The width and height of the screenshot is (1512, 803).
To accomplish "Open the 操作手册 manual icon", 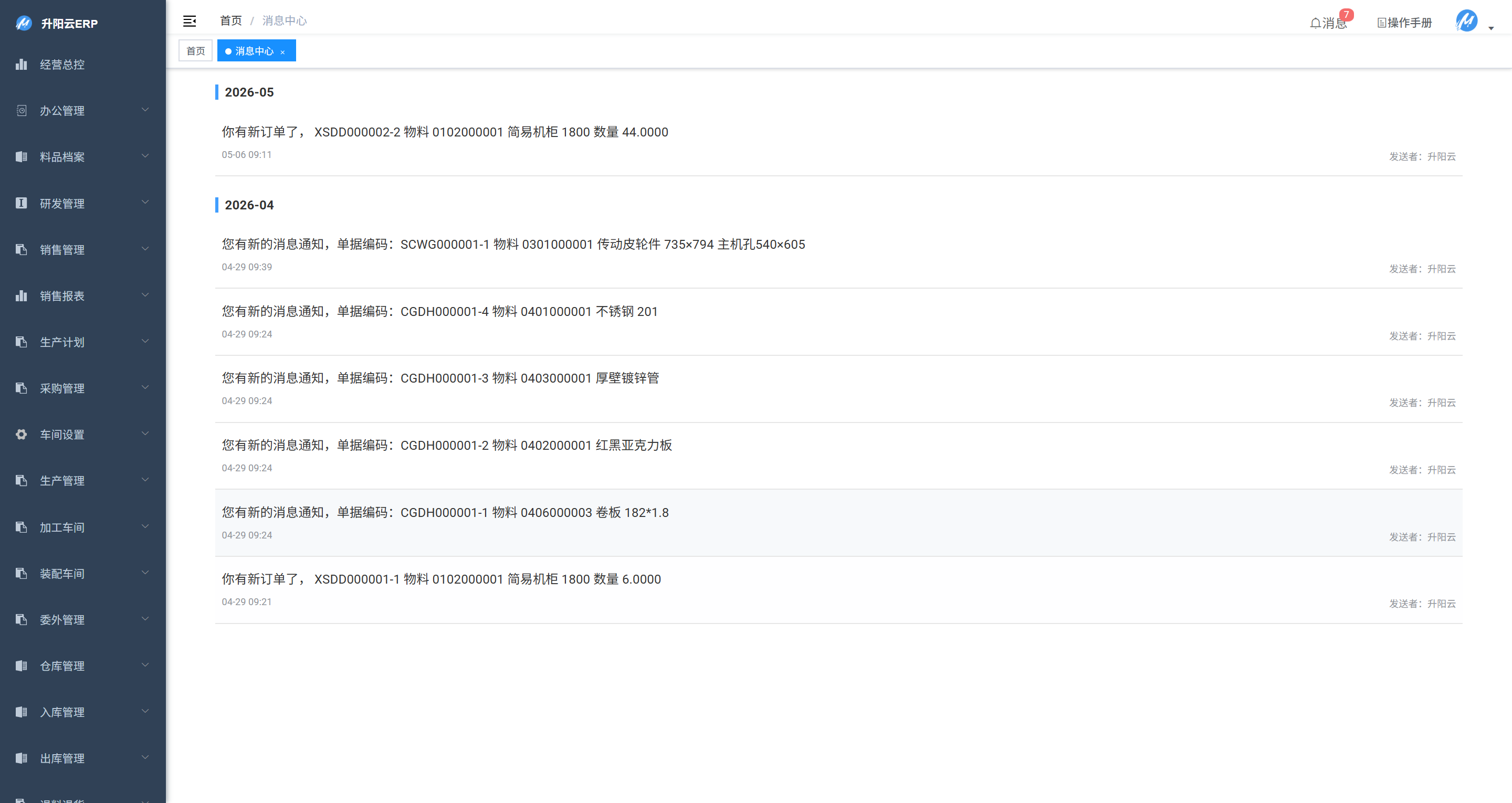I will [1381, 23].
